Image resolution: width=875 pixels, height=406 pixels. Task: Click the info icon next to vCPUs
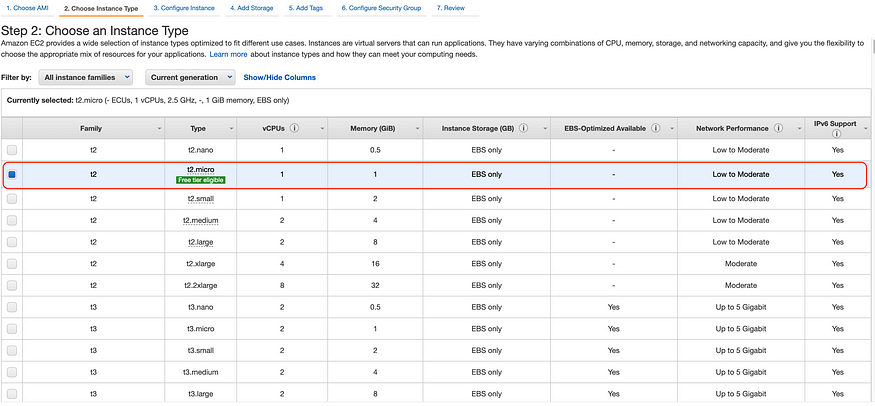(x=295, y=128)
